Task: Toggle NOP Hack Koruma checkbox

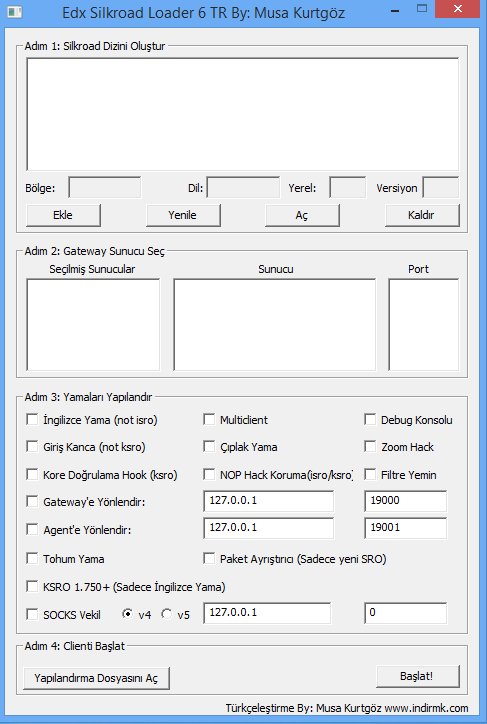Action: click(x=209, y=475)
